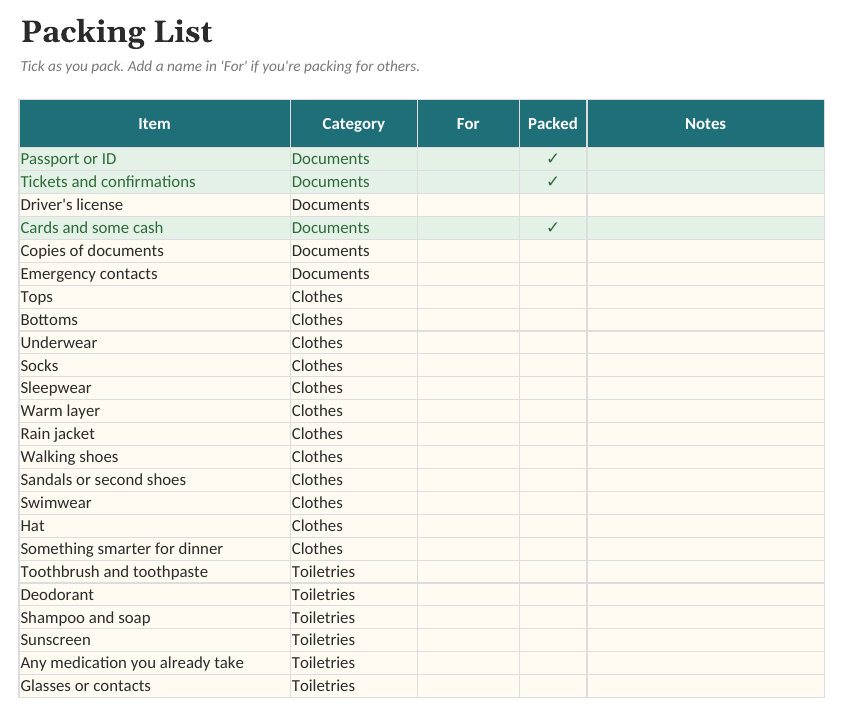This screenshot has width=843, height=716.
Task: Select the 'Tick as you pack' subtitle
Action: pyautogui.click(x=220, y=66)
